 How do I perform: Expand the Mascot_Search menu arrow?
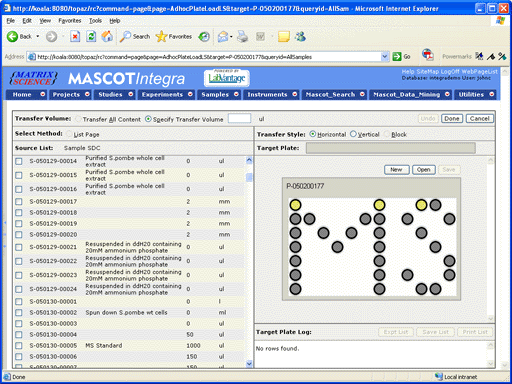click(362, 94)
